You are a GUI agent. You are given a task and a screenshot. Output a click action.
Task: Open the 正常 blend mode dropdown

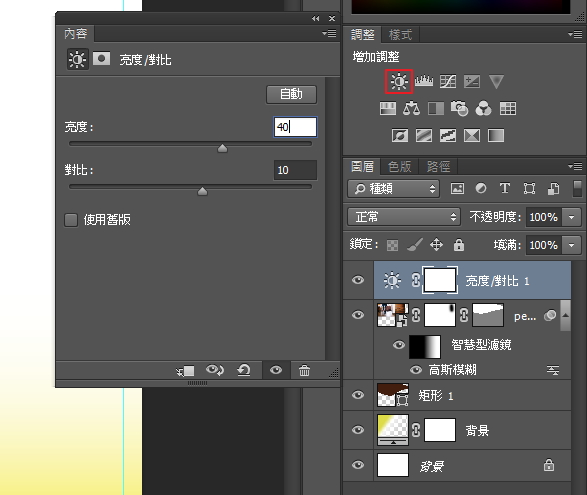tap(404, 217)
